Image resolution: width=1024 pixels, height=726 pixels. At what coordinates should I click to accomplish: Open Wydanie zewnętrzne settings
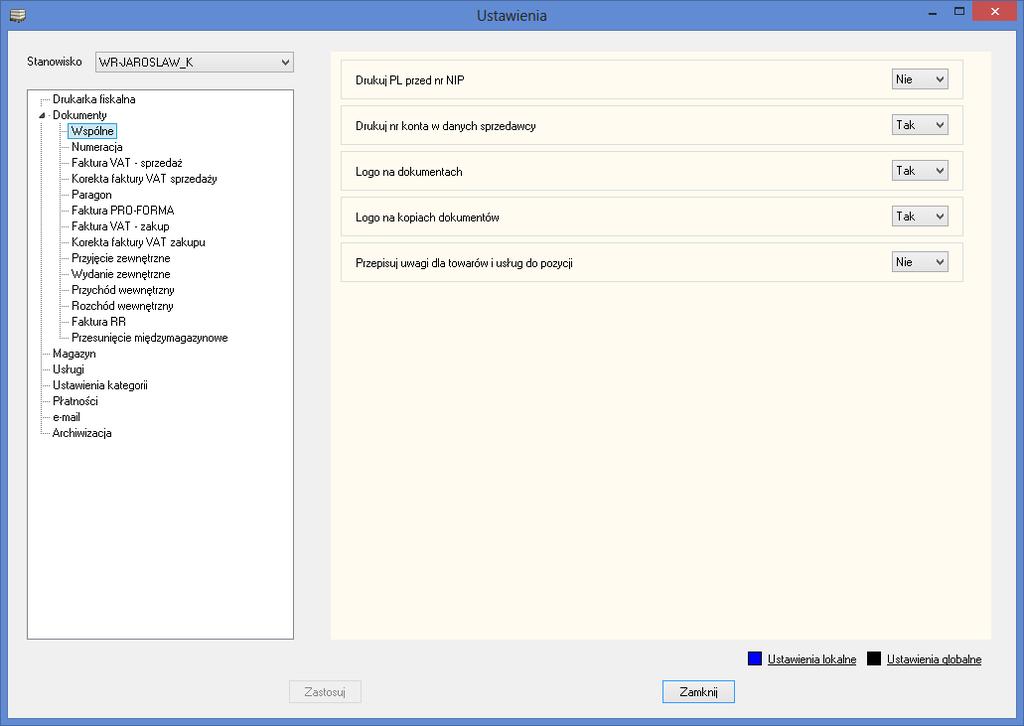pos(121,274)
